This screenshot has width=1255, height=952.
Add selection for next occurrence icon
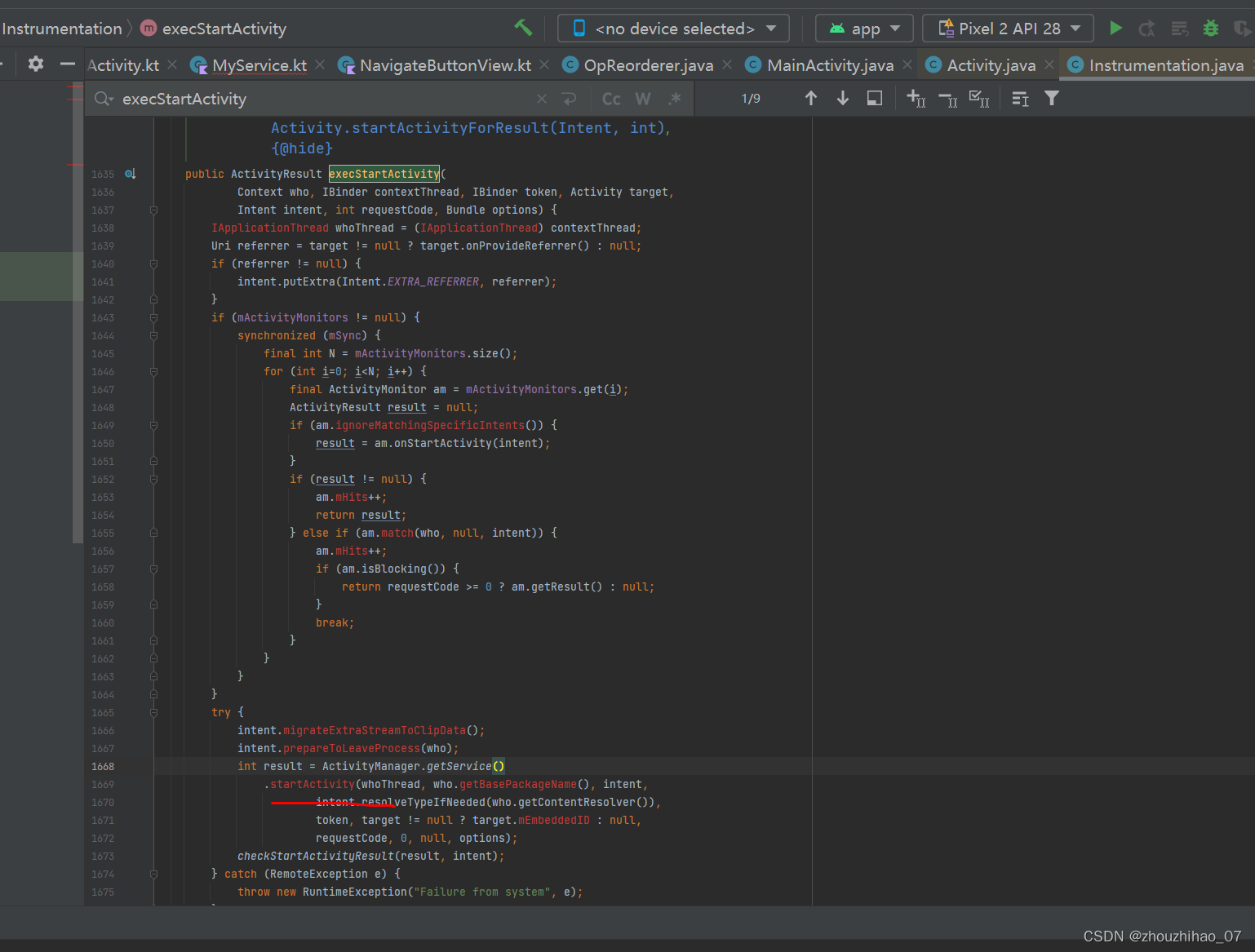pos(916,99)
